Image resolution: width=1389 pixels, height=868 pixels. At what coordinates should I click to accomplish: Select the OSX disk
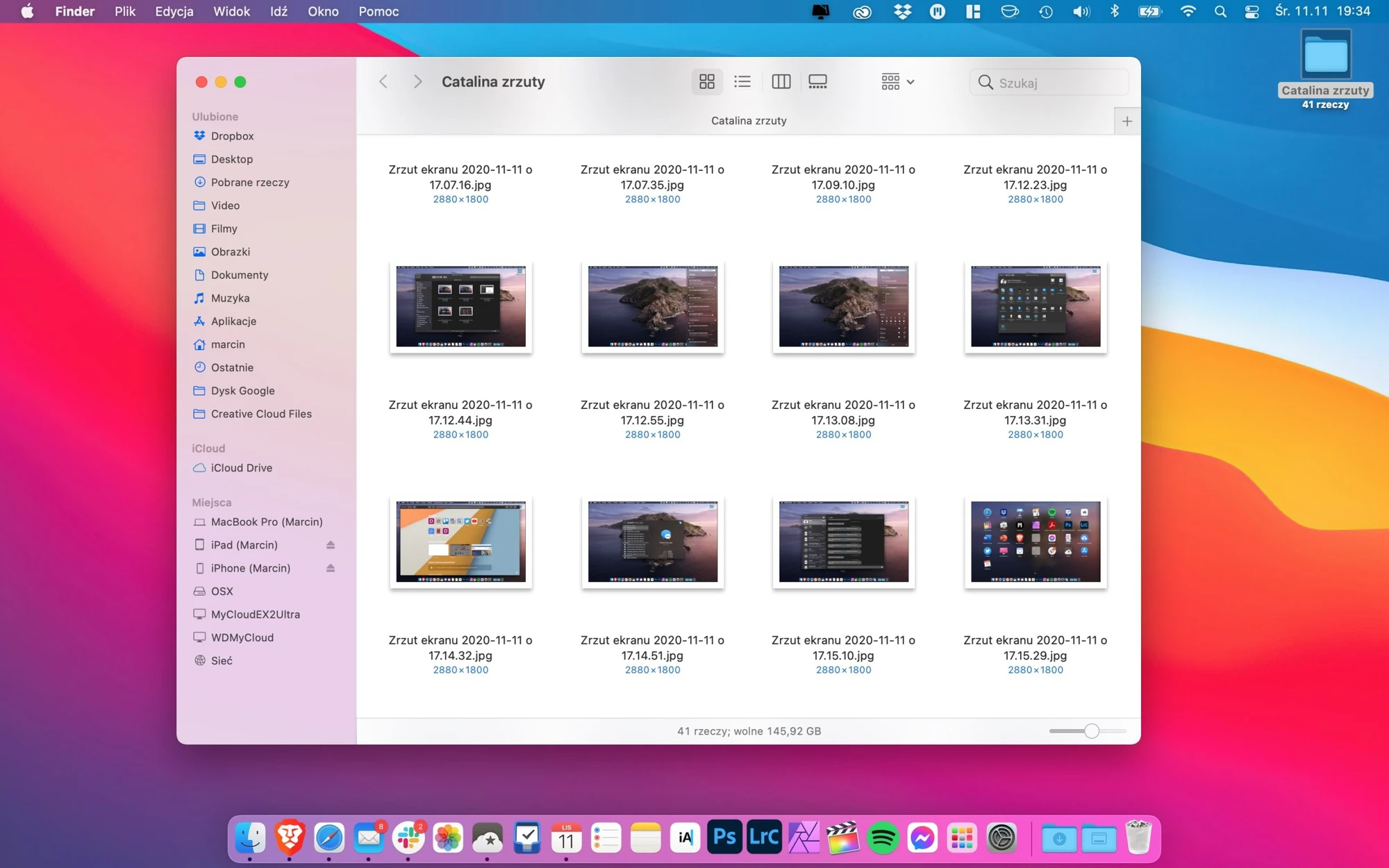tap(222, 592)
